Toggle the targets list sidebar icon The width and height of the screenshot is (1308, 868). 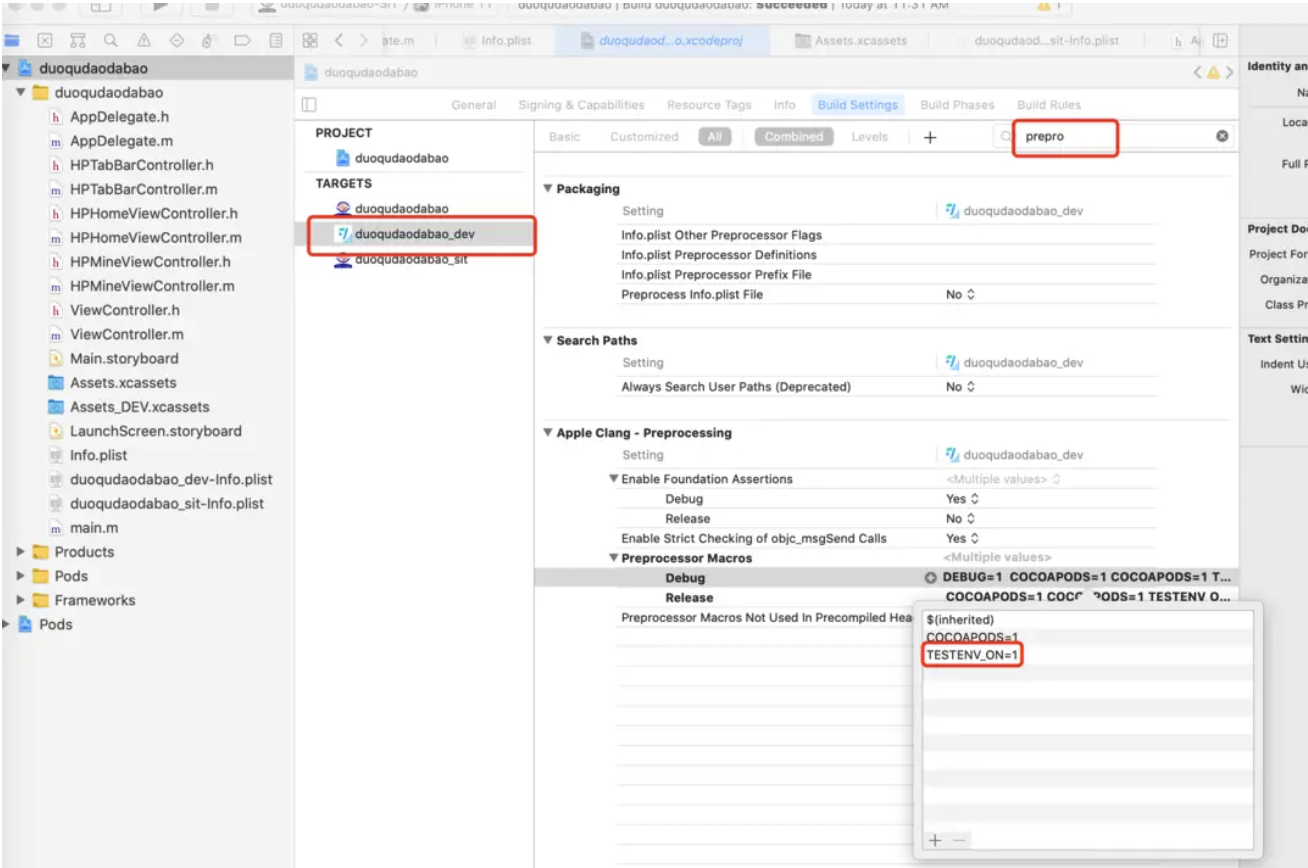coord(309,104)
